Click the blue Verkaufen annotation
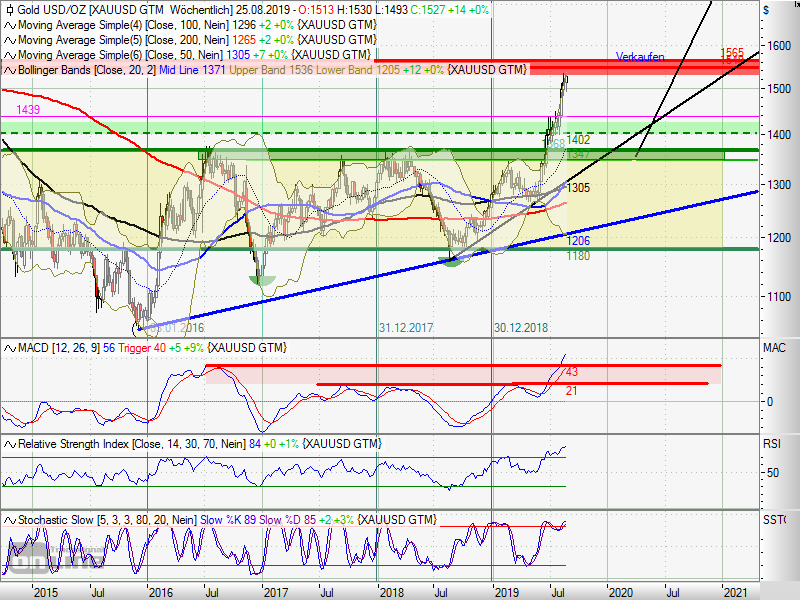The width and height of the screenshot is (800, 600). (640, 57)
